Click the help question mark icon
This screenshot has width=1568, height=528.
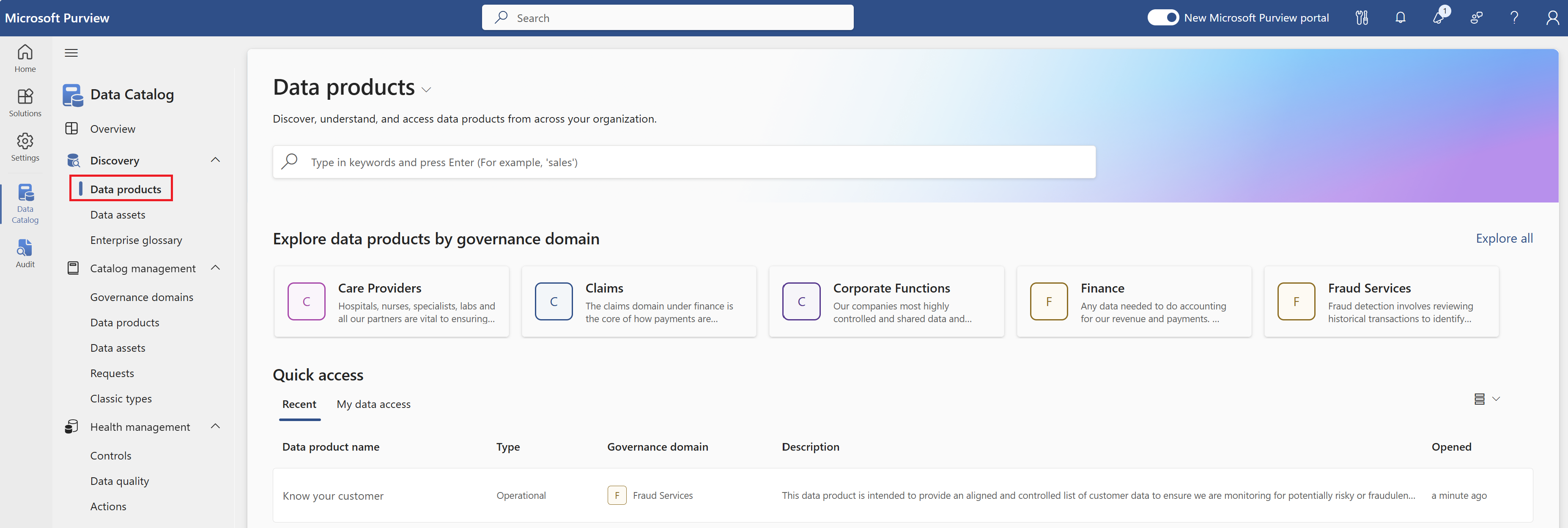pos(1514,18)
